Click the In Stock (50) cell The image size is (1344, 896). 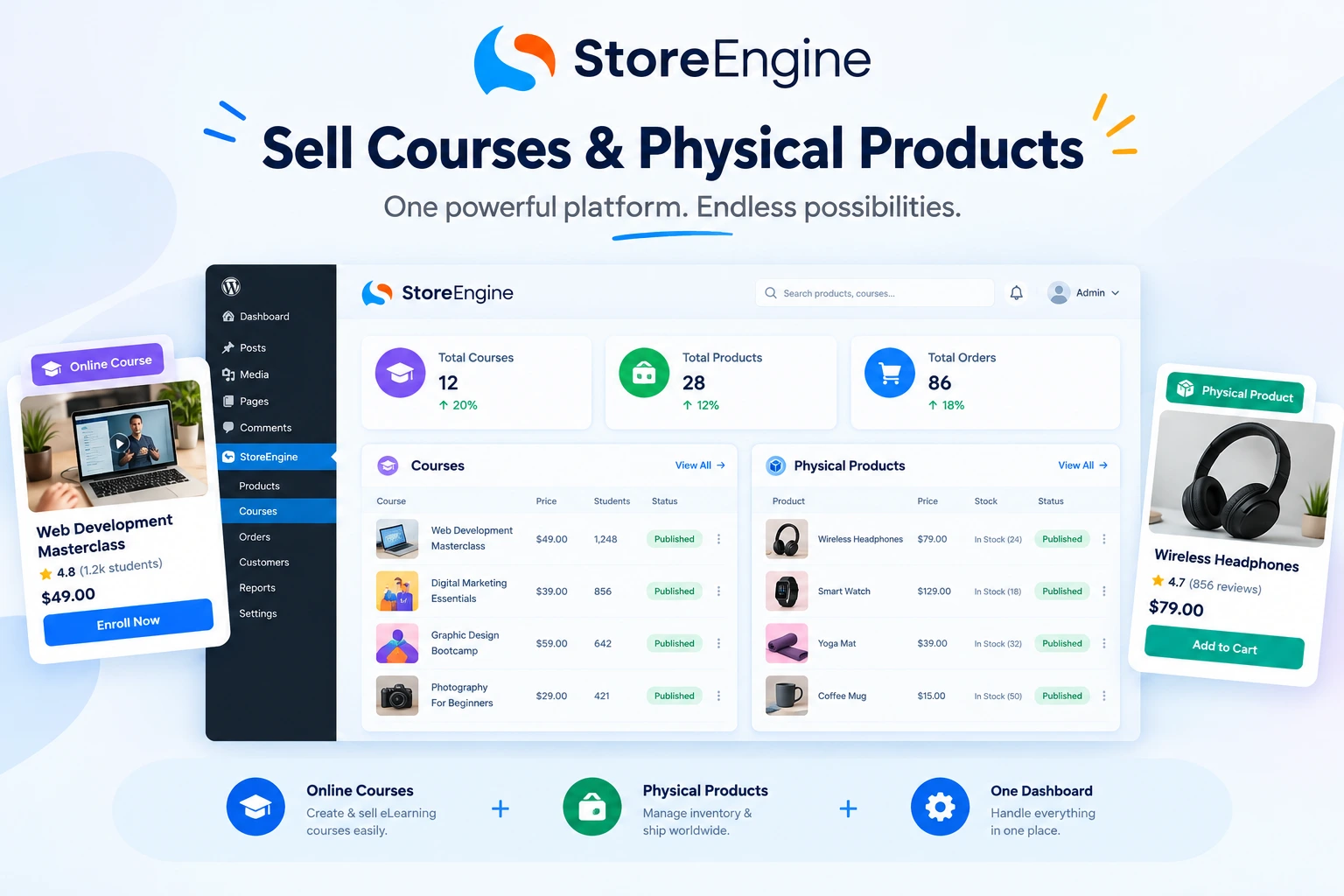click(997, 696)
